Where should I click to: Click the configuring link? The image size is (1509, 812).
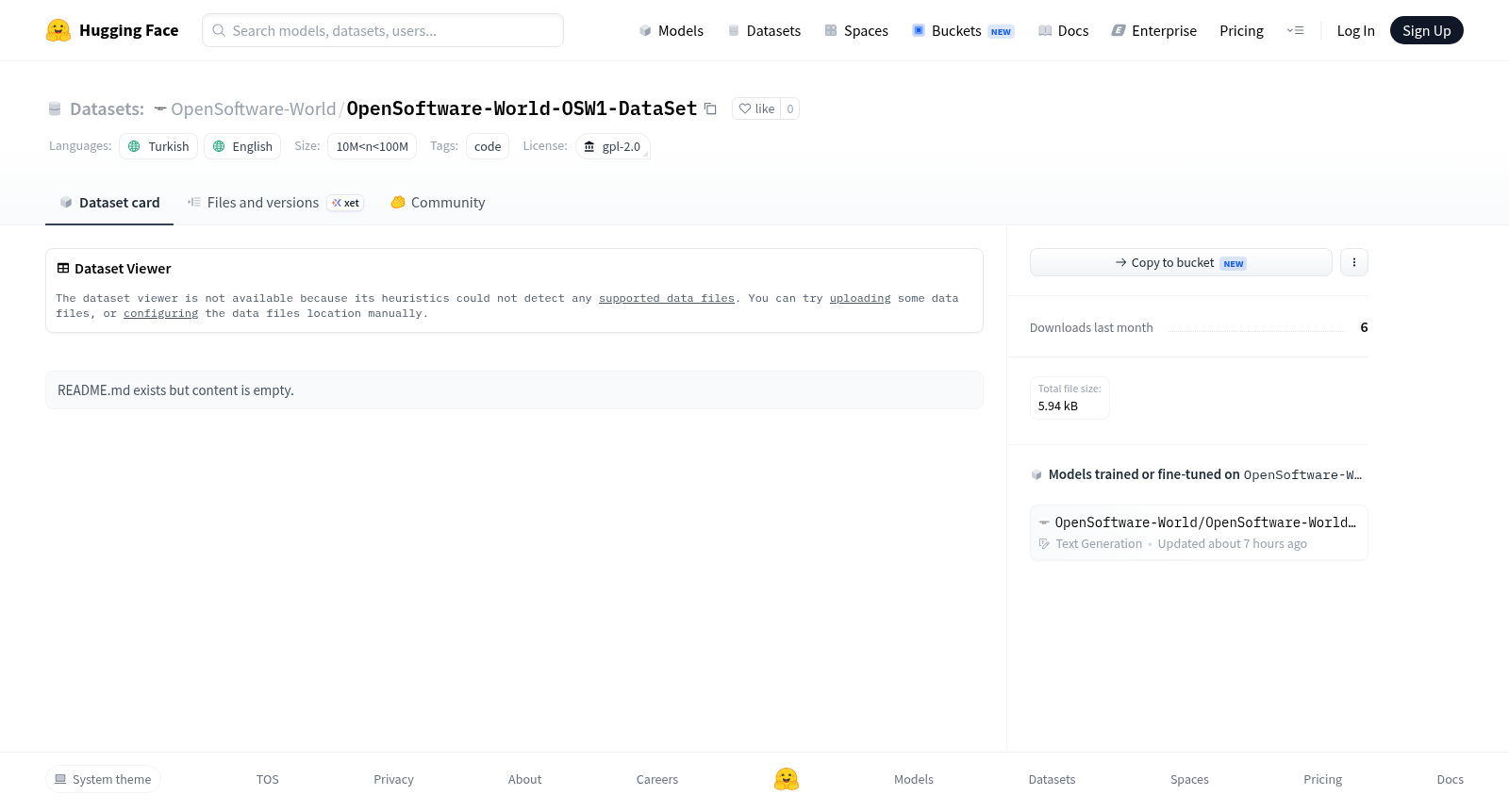coord(160,313)
